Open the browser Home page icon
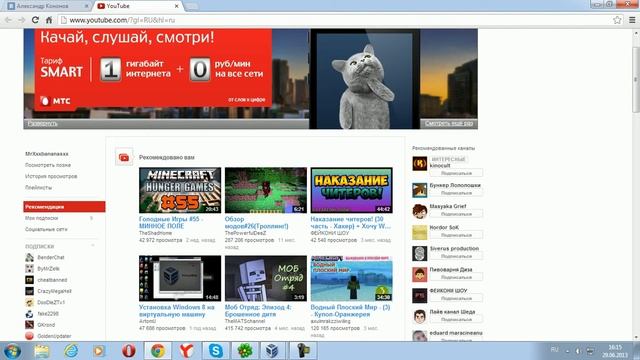 [x=49, y=20]
